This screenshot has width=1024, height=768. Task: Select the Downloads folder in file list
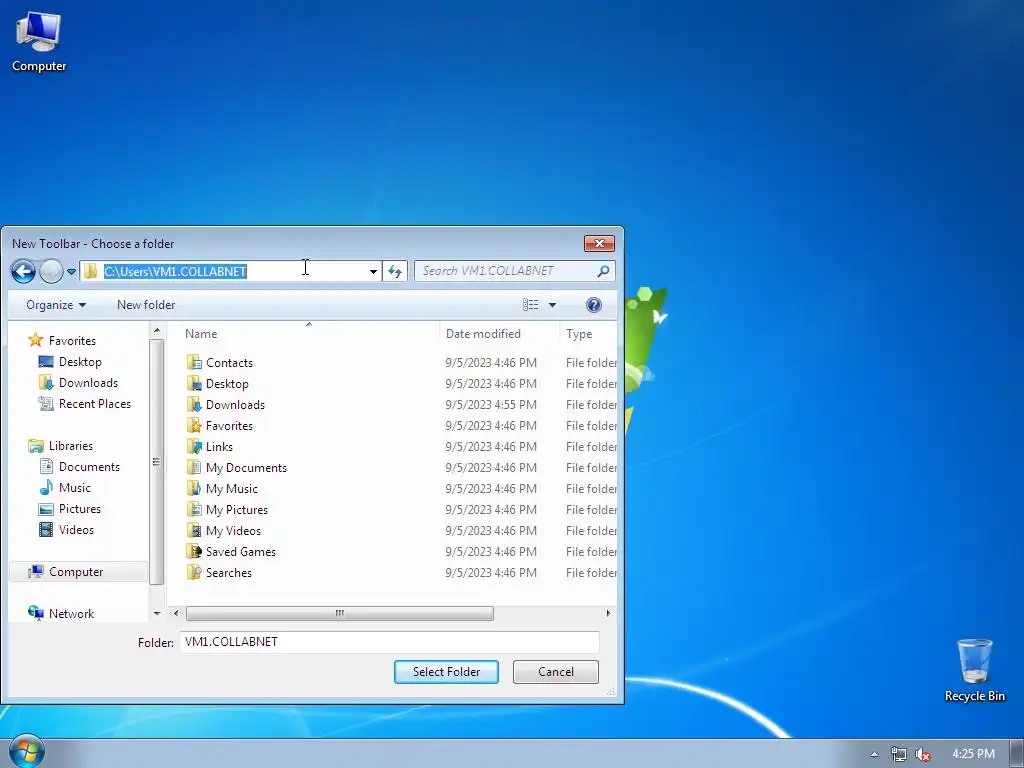pos(226,404)
